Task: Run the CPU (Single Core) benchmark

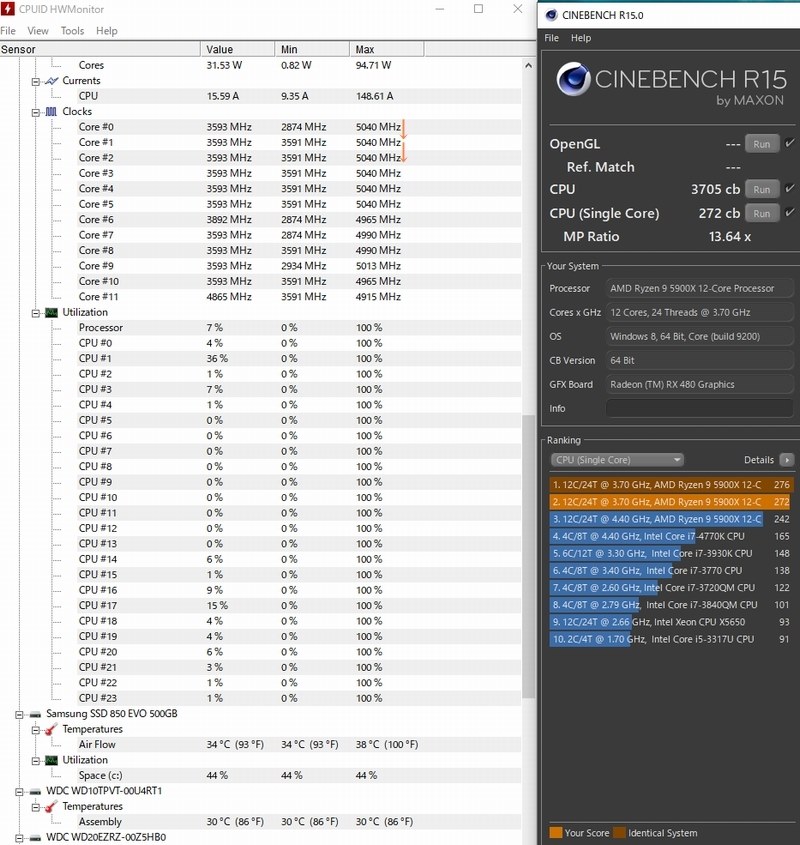Action: click(762, 213)
